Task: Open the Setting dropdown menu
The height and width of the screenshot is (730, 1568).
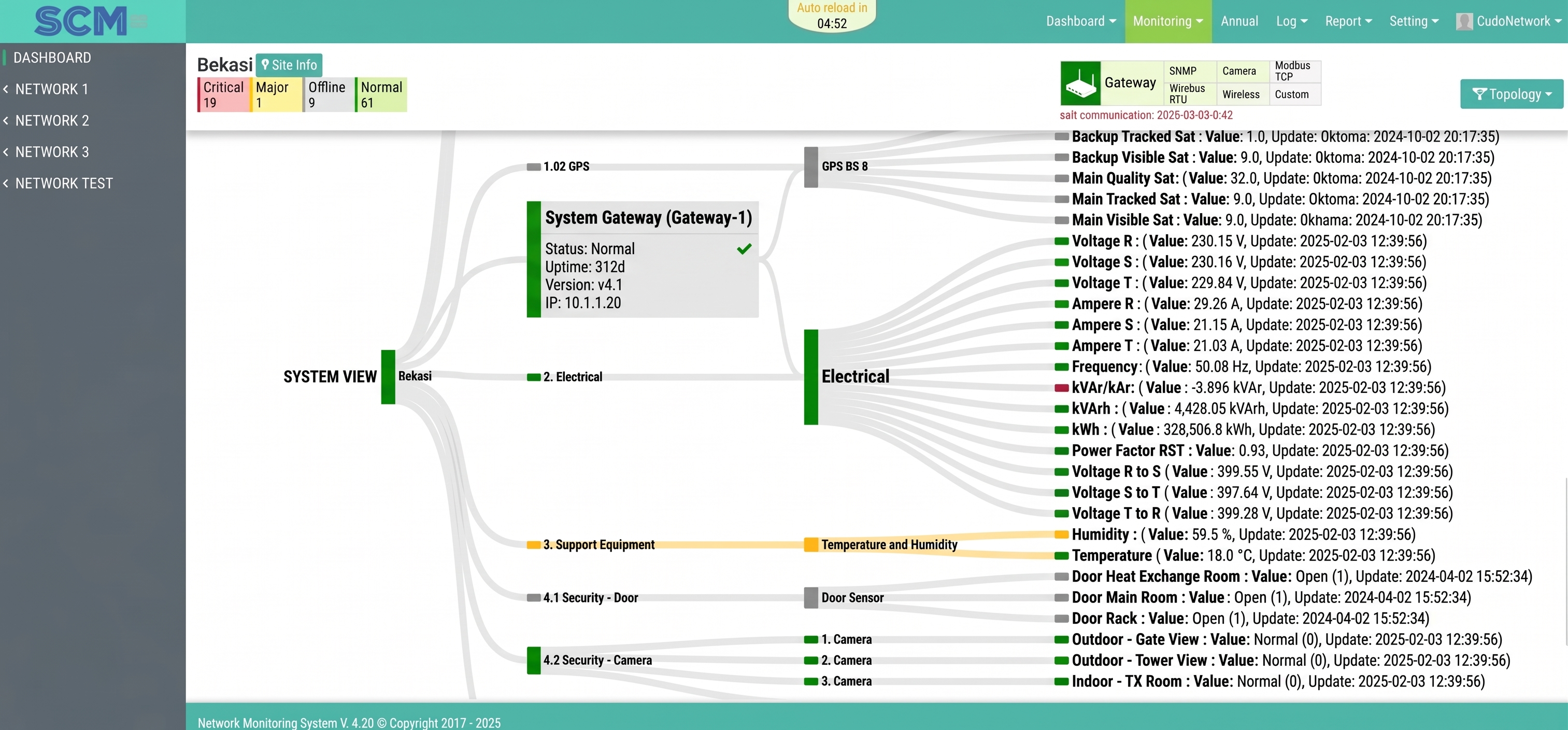Action: 1414,21
